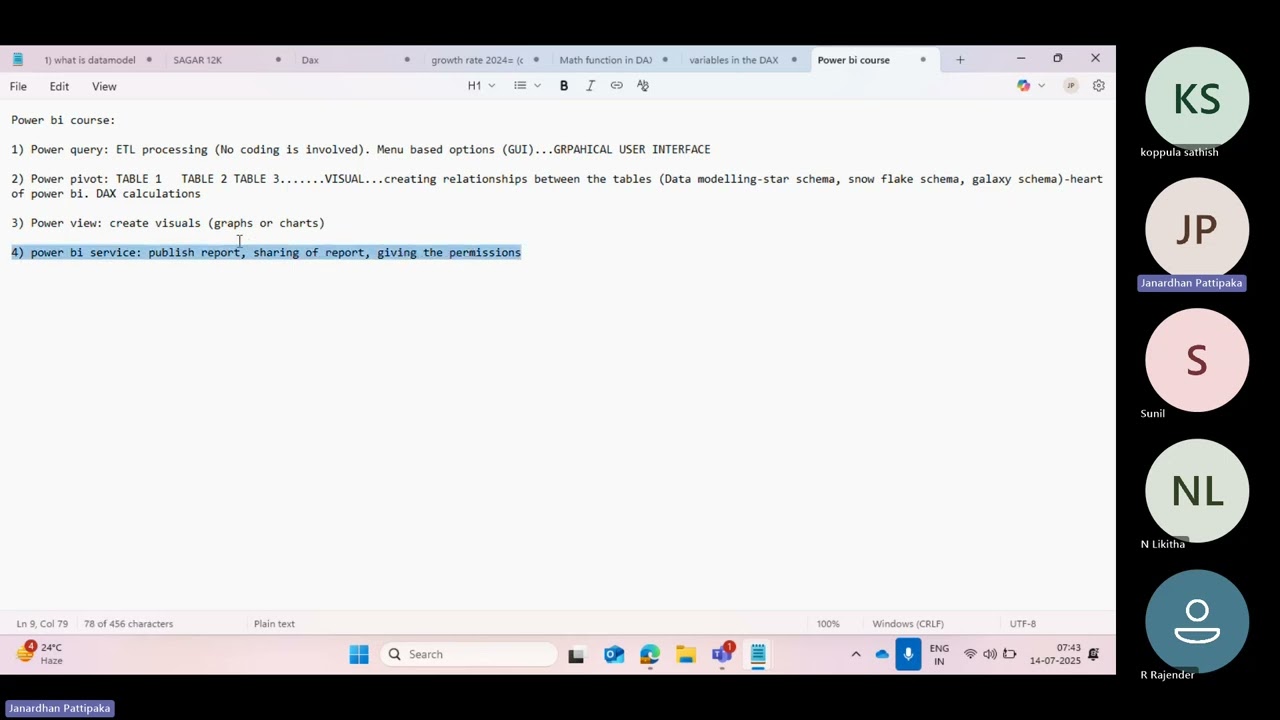This screenshot has width=1280, height=720.
Task: Select Sunil's S avatar
Action: click(x=1197, y=360)
